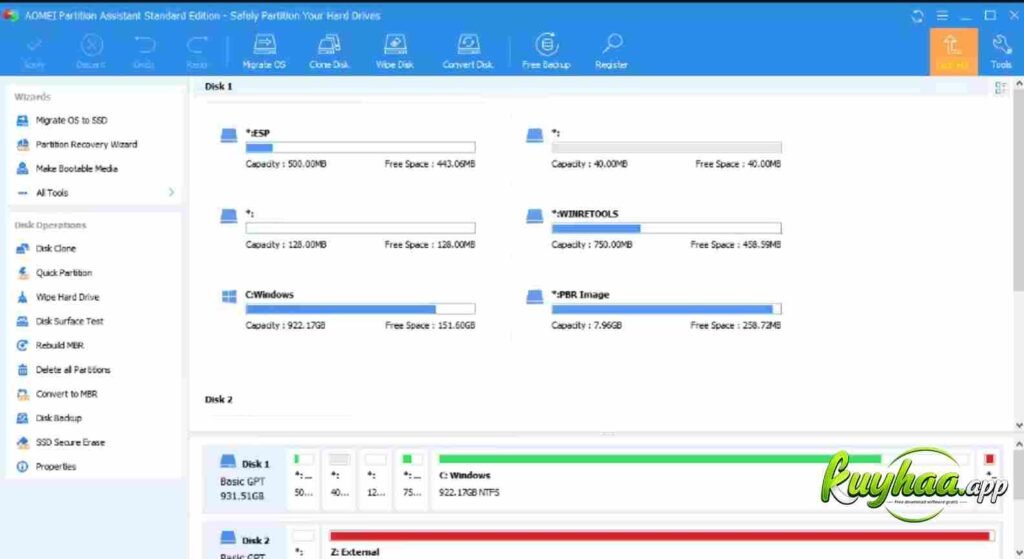The height and width of the screenshot is (559, 1024).
Task: Click the partition list scroll-down arrow
Action: (1019, 425)
